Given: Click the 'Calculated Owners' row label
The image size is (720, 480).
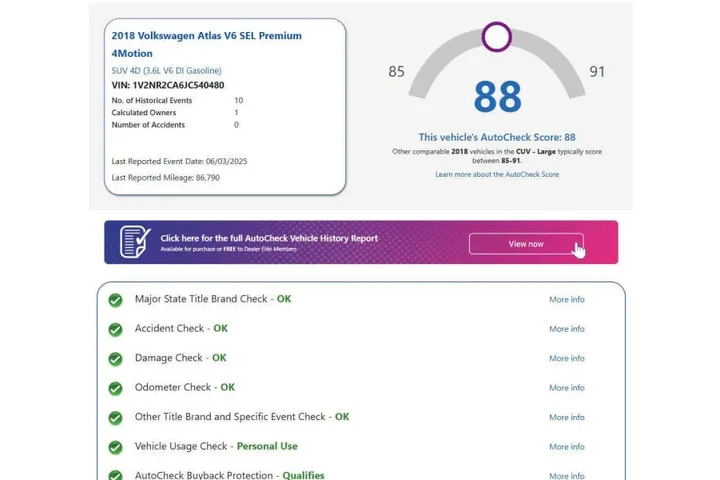Looking at the screenshot, I should 144,113.
